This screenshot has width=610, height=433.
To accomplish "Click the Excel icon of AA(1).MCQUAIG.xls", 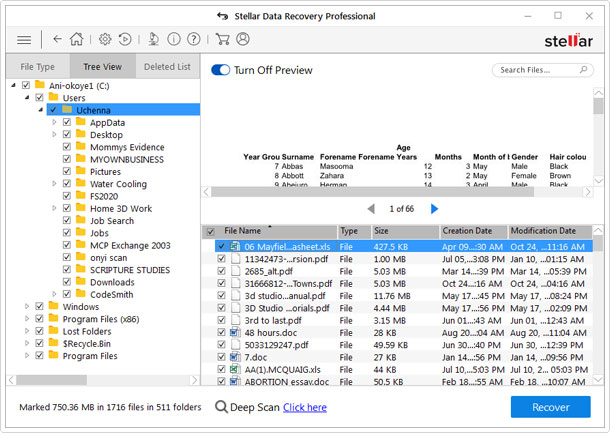I will coord(235,369).
